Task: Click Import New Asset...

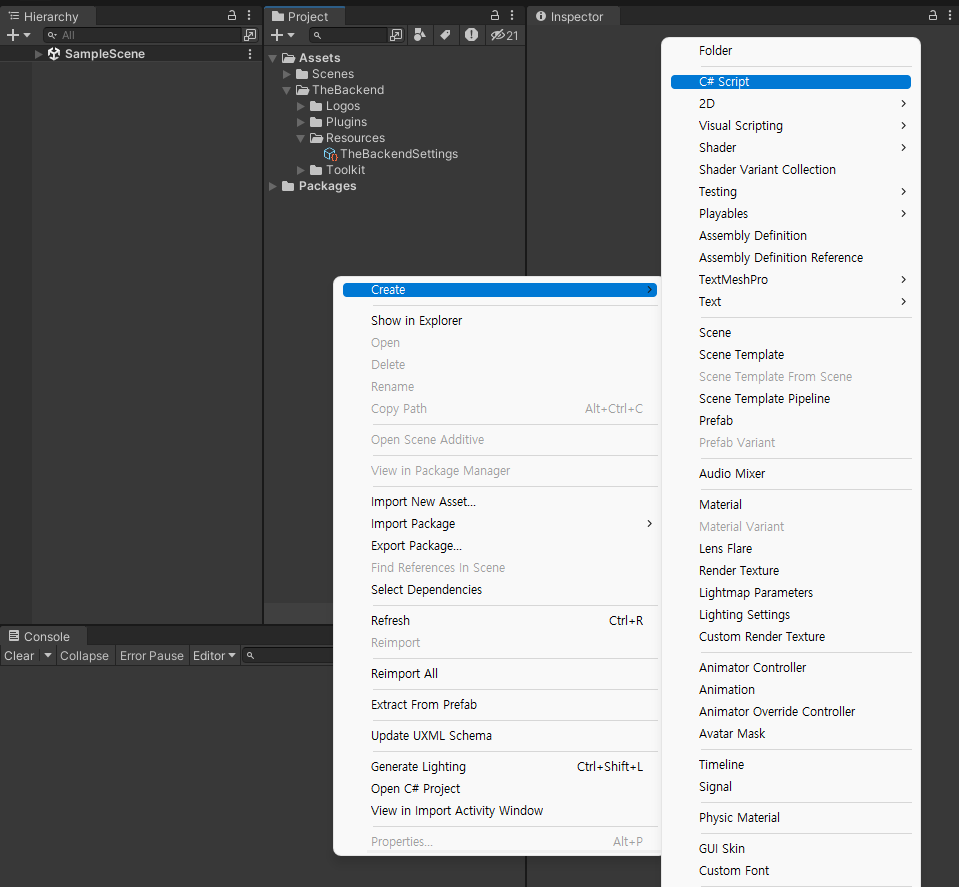Action: 500,502
